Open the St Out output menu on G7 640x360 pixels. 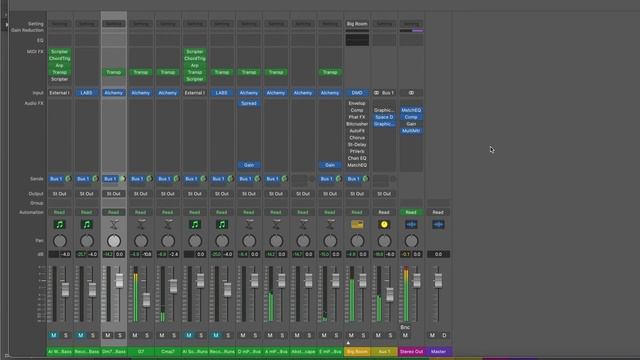141,194
